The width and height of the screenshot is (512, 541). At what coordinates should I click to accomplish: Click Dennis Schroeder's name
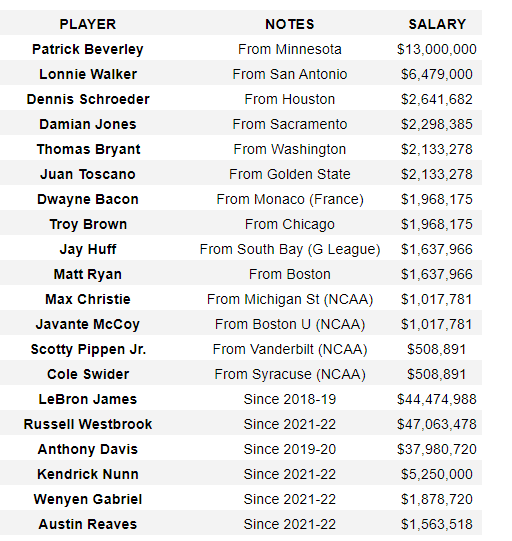[88, 99]
